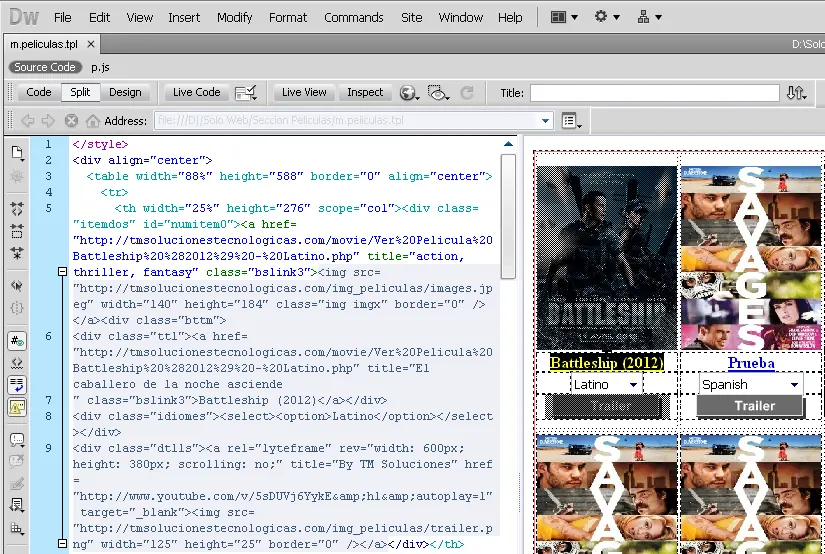Toggle Live View button
The height and width of the screenshot is (554, 825).
click(304, 92)
